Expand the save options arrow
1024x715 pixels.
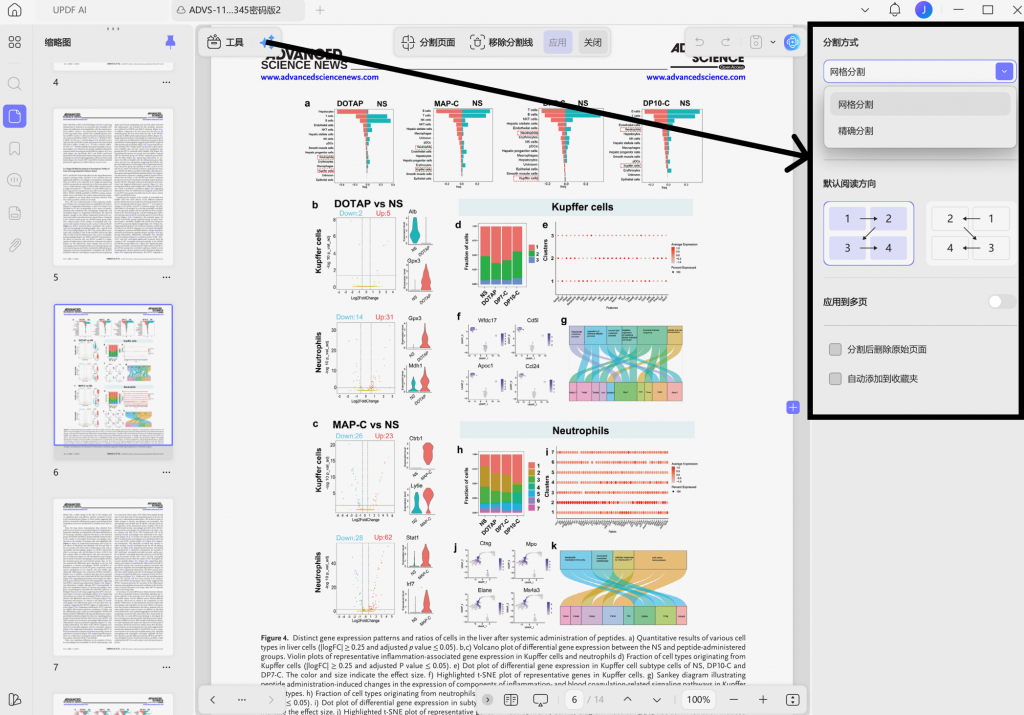(773, 42)
